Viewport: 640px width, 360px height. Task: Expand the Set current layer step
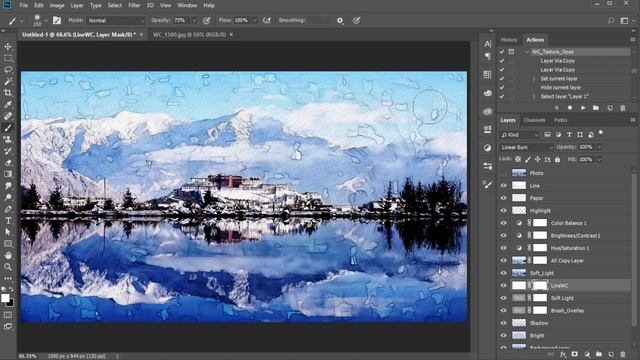tap(533, 78)
